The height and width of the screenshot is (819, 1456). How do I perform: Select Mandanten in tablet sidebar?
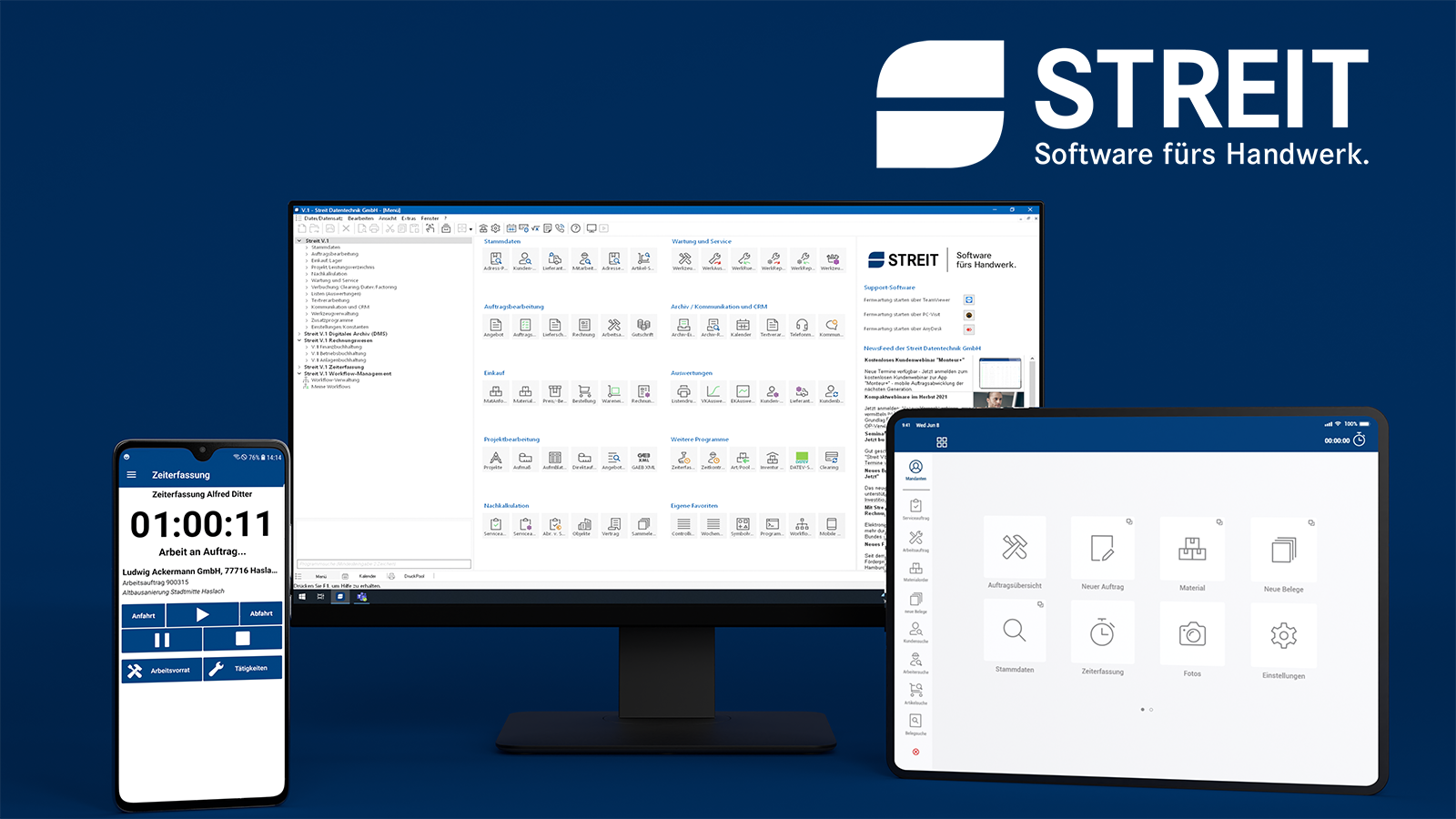click(x=915, y=470)
